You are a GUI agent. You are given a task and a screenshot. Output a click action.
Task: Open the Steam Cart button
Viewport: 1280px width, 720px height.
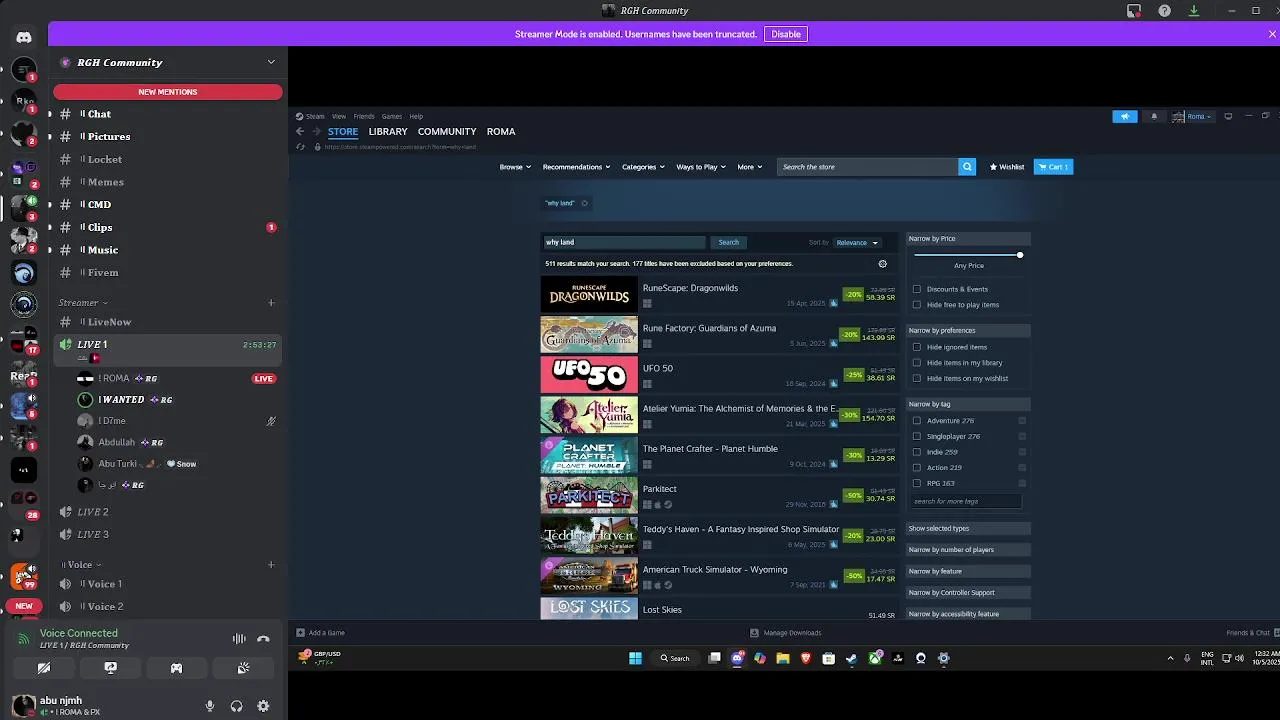coord(1053,167)
